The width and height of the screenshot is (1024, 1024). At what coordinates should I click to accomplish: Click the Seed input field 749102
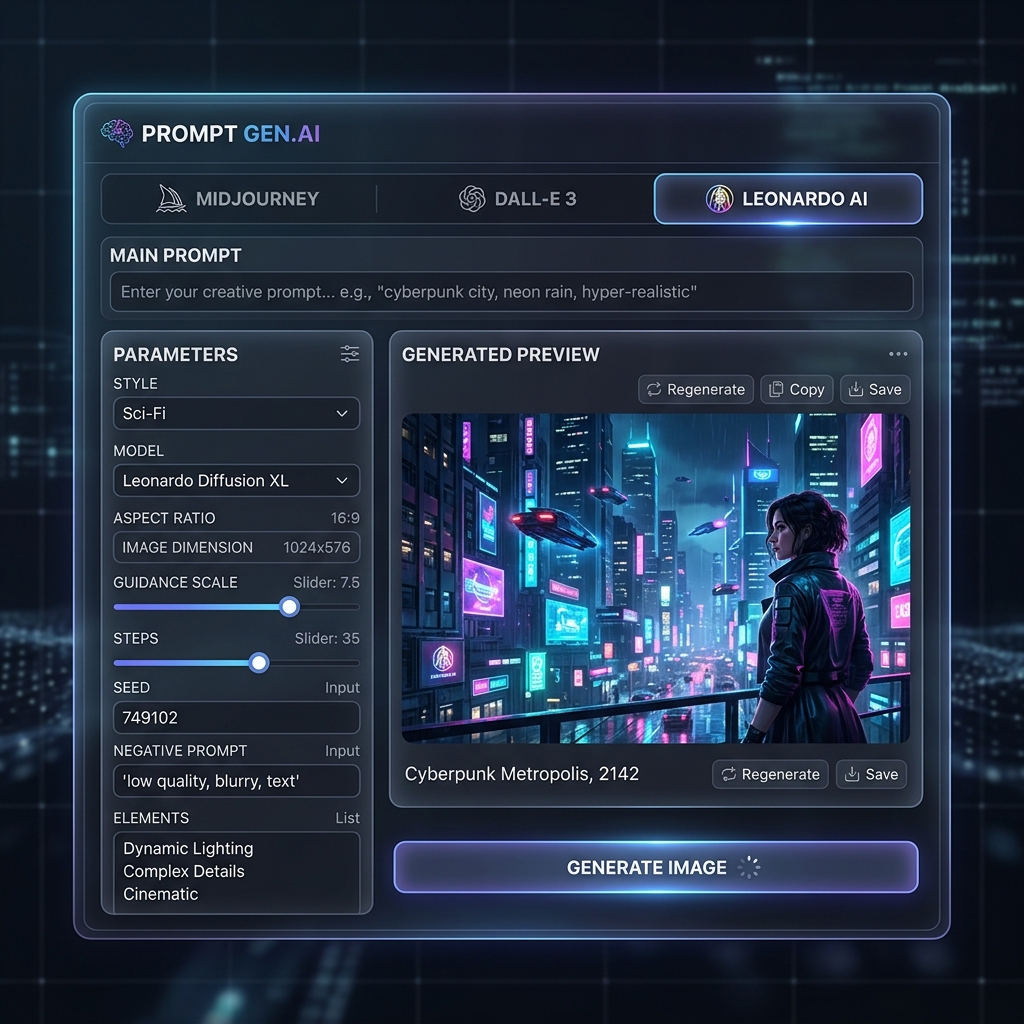pyautogui.click(x=236, y=718)
